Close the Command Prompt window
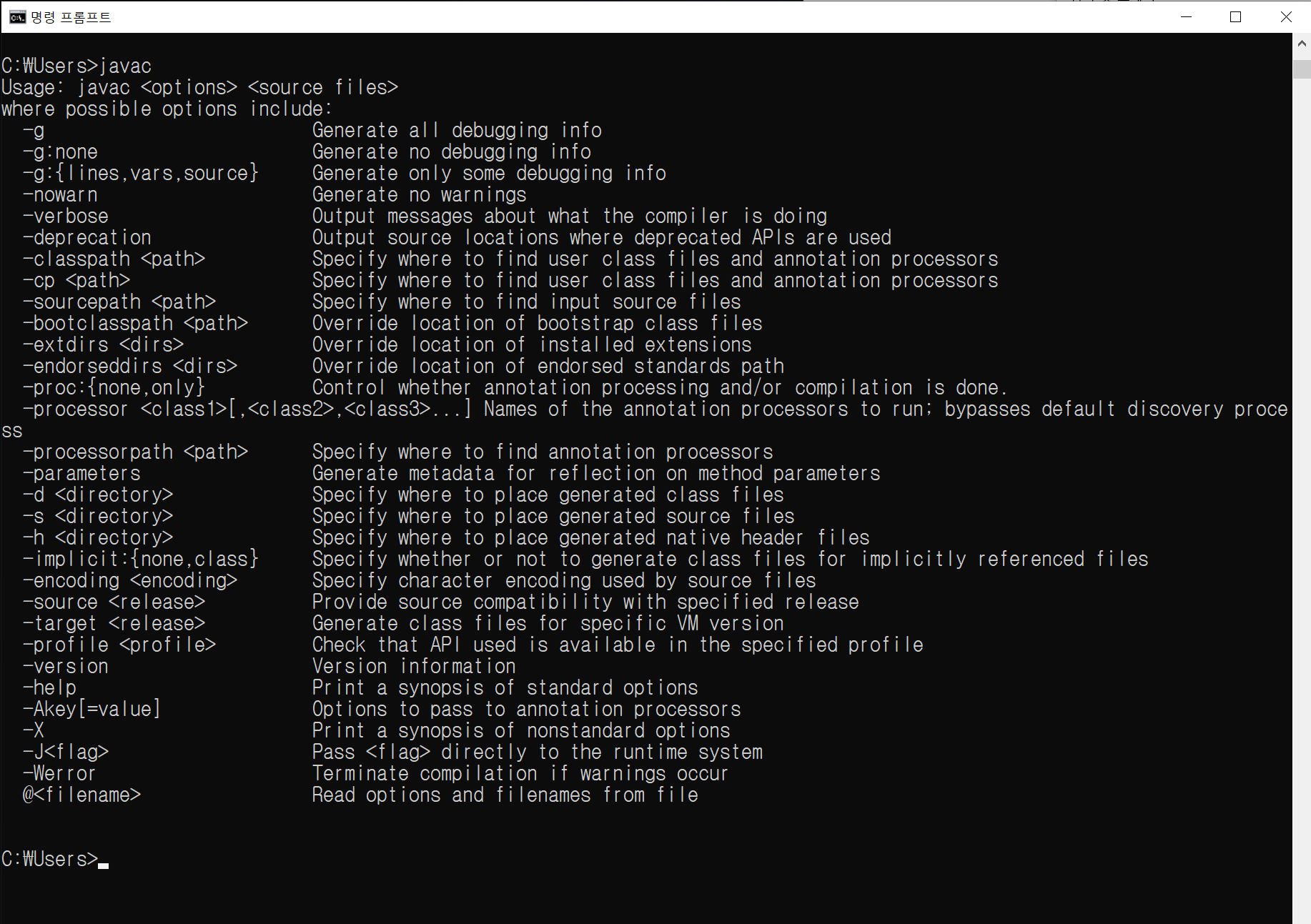Image resolution: width=1311 pixels, height=924 pixels. [1286, 17]
